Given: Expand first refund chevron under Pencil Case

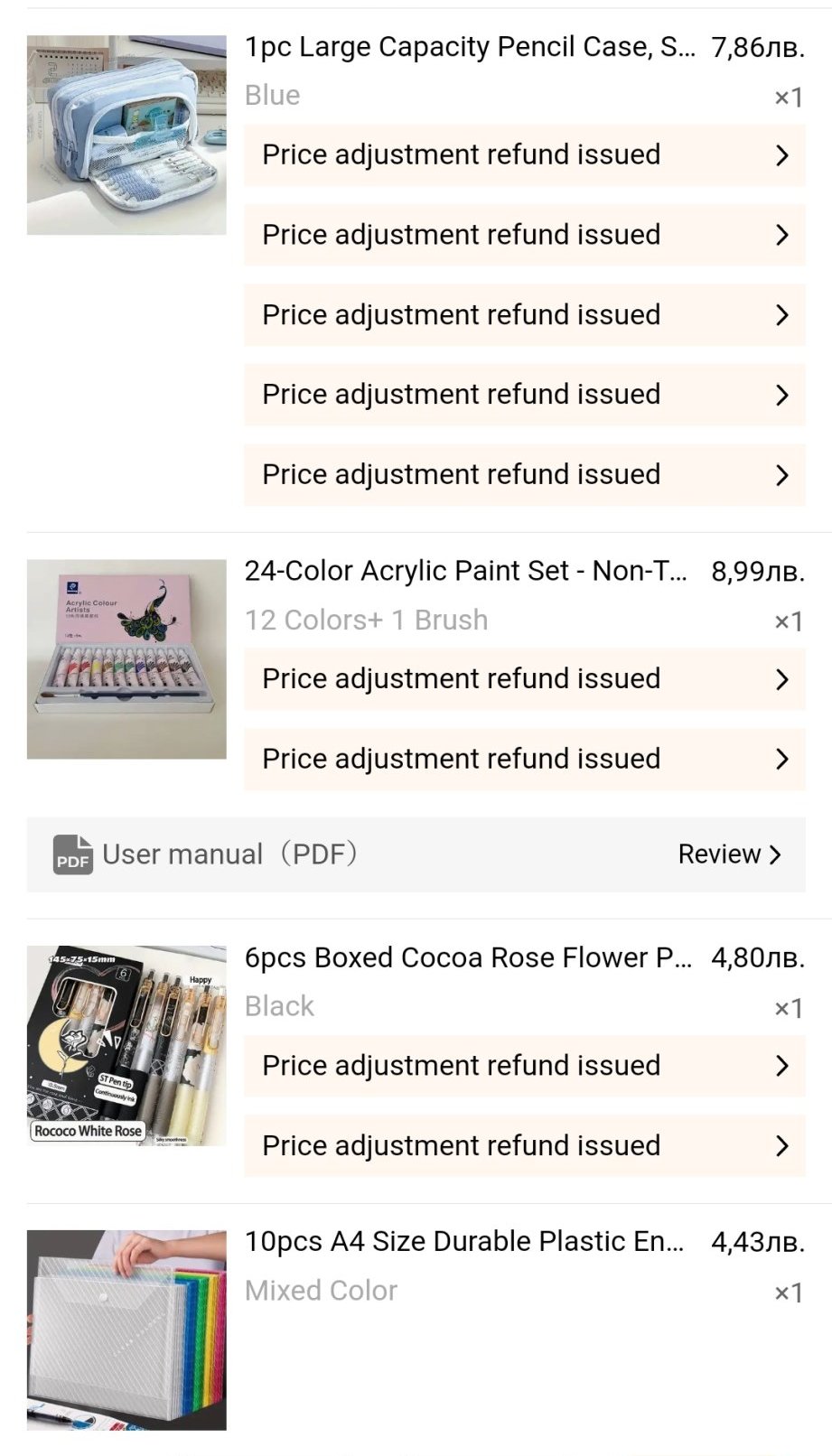Looking at the screenshot, I should pos(782,155).
